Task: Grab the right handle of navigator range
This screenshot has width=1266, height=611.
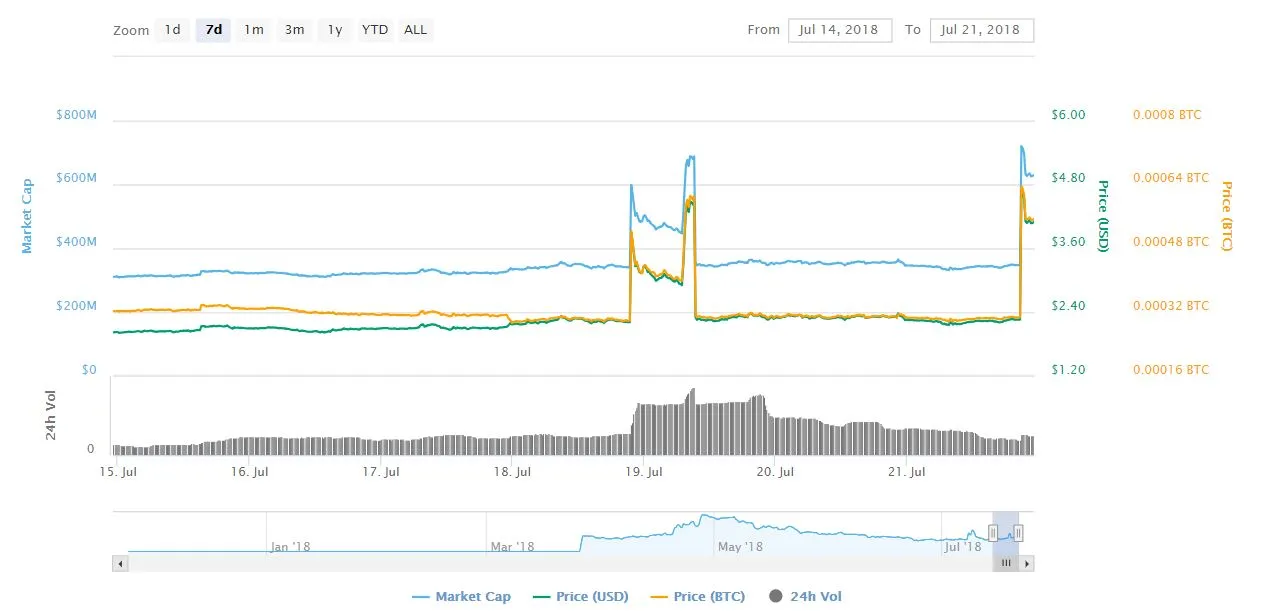Action: 1018,533
